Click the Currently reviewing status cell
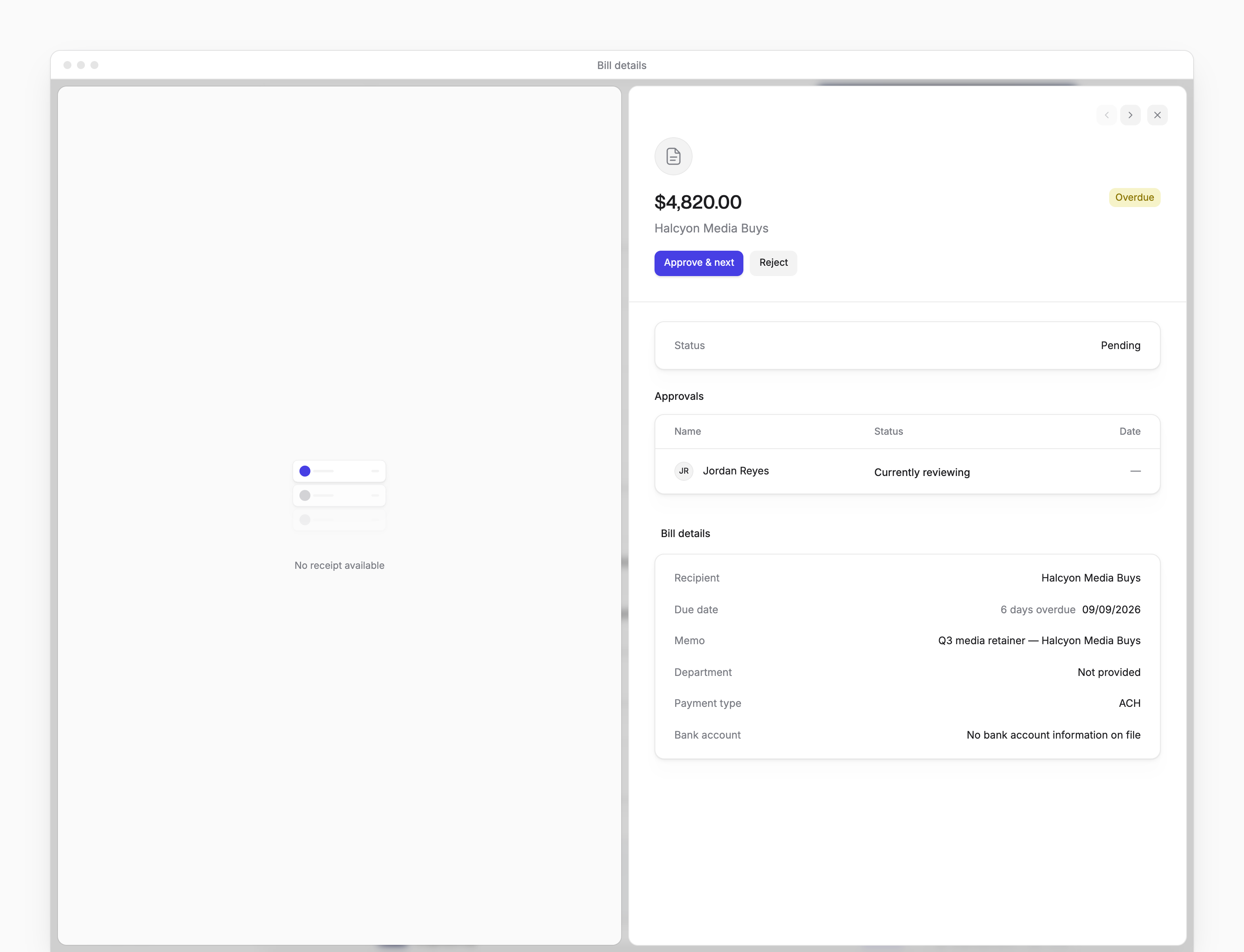 922,472
